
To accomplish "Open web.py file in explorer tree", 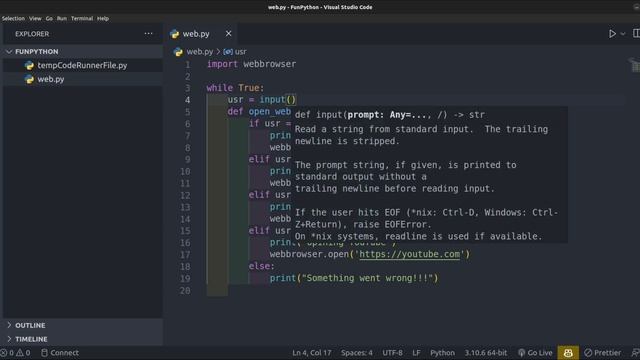I will (x=51, y=79).
